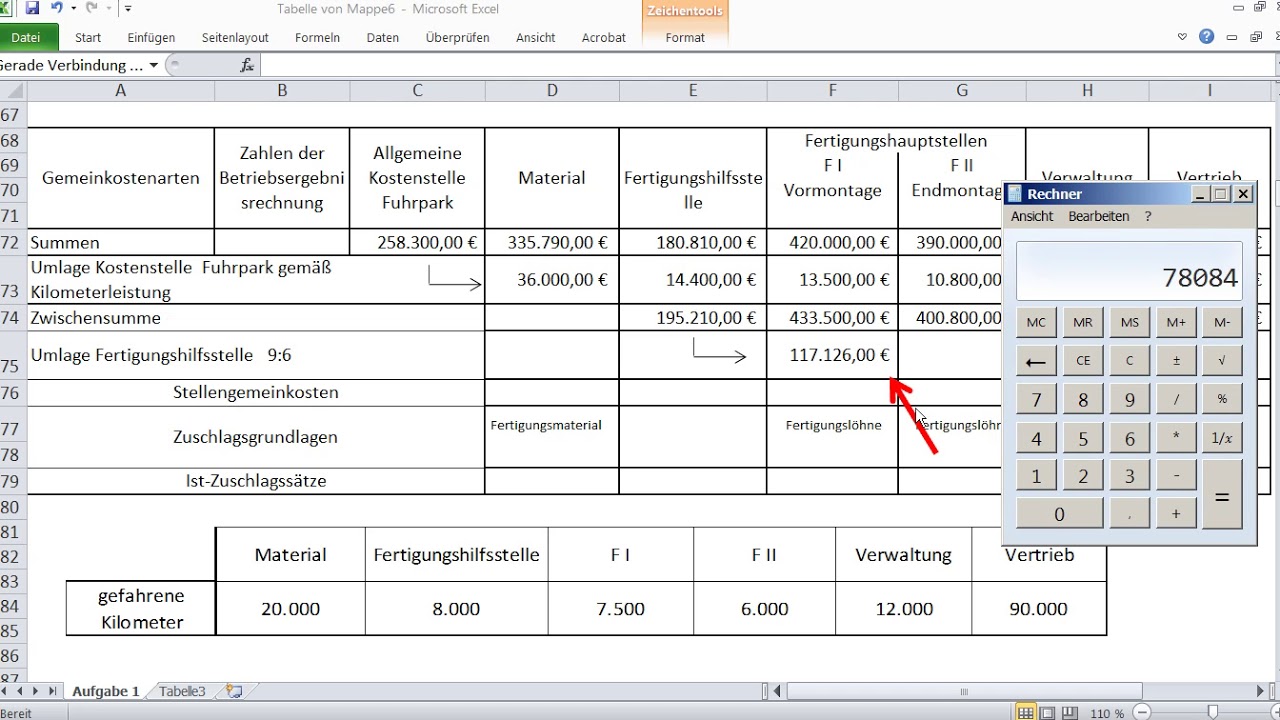This screenshot has width=1280, height=720.
Task: Click the equals = button in Rechner
Action: [1222, 495]
